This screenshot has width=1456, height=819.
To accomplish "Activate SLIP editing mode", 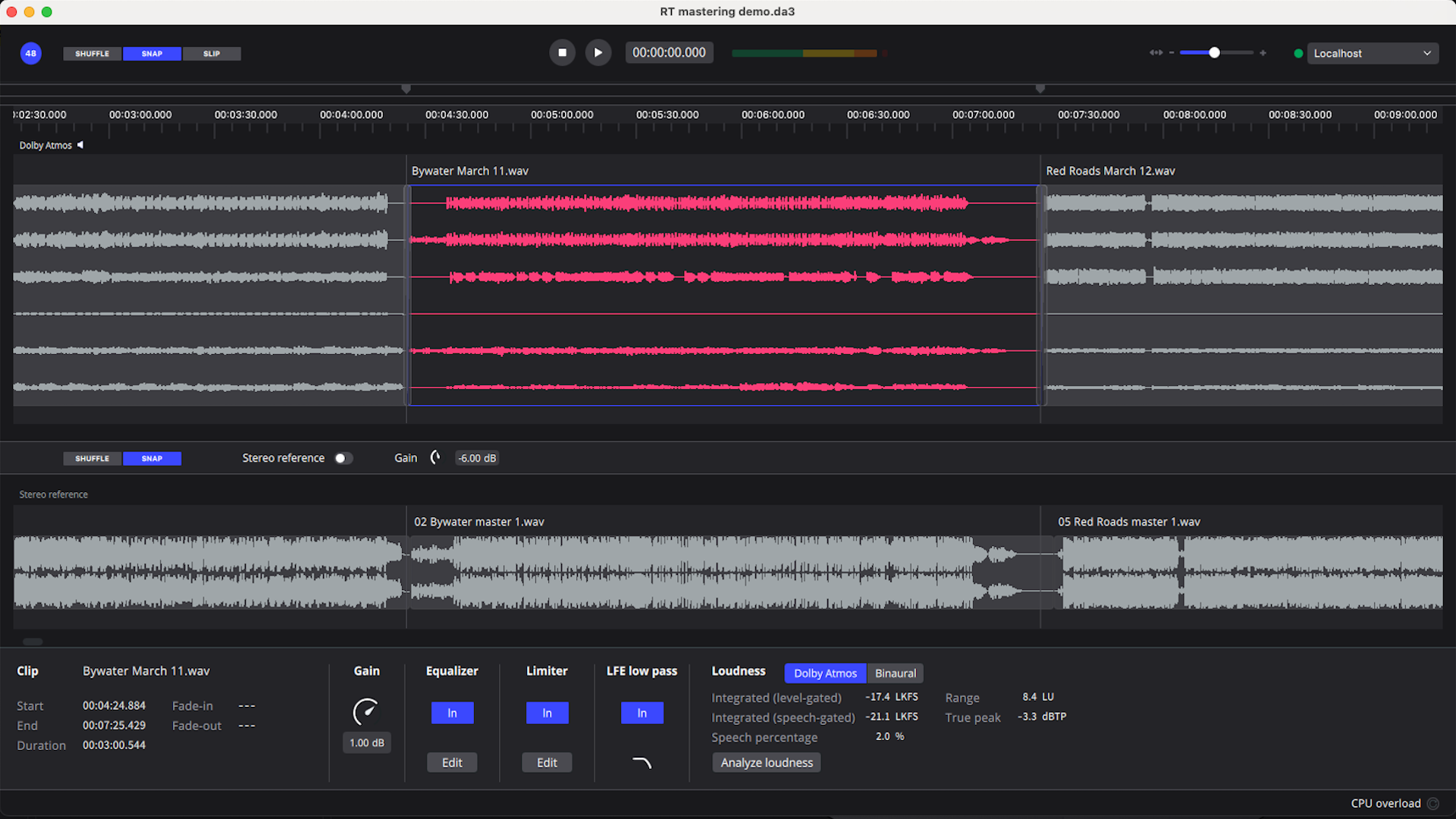I will coord(211,53).
